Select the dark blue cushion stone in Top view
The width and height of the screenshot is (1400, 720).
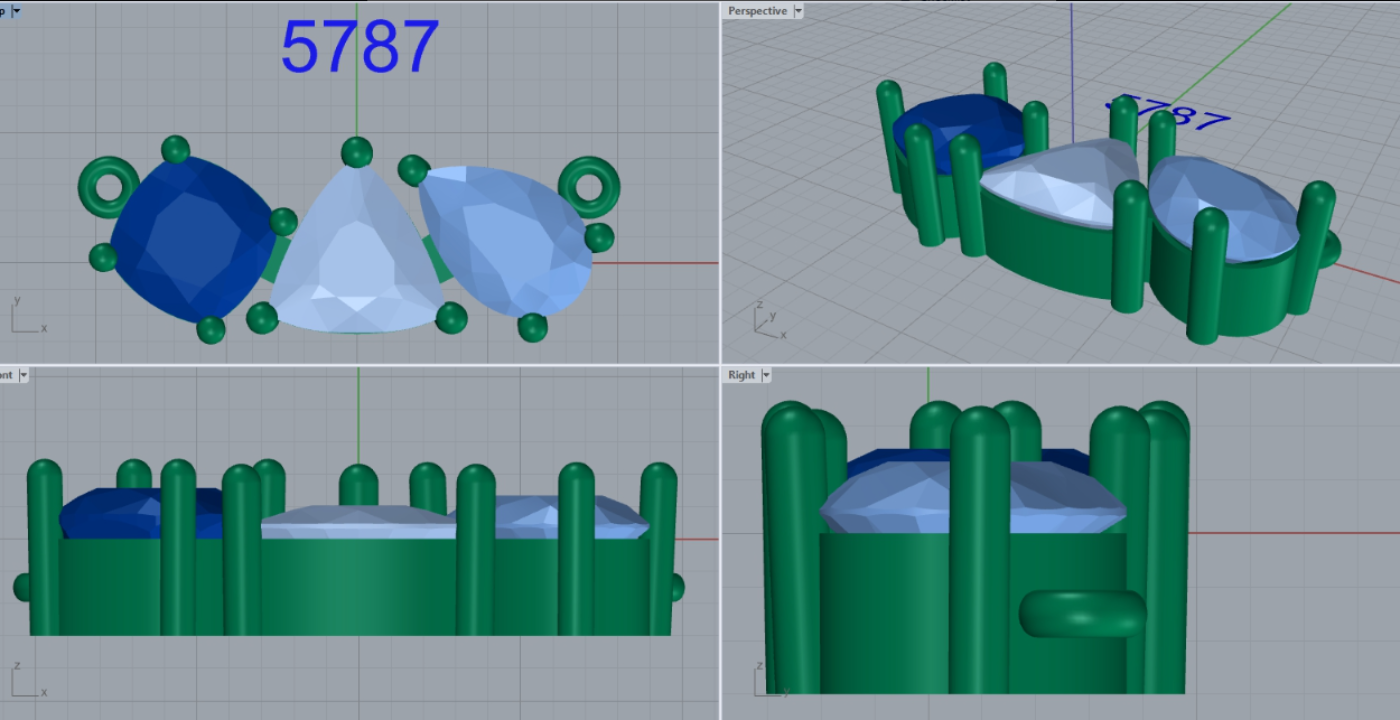(191, 238)
